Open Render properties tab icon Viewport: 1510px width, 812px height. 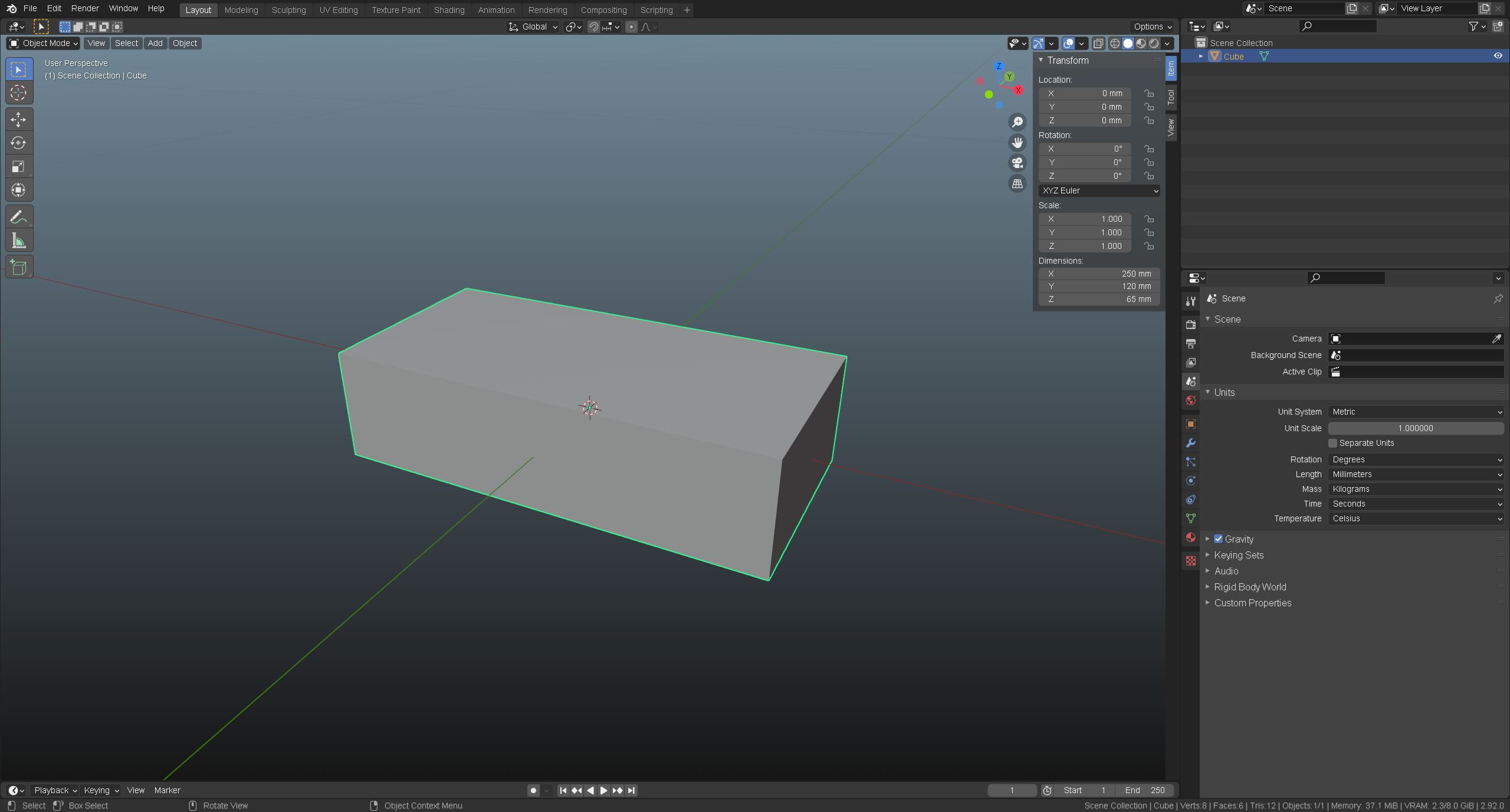coord(1191,324)
